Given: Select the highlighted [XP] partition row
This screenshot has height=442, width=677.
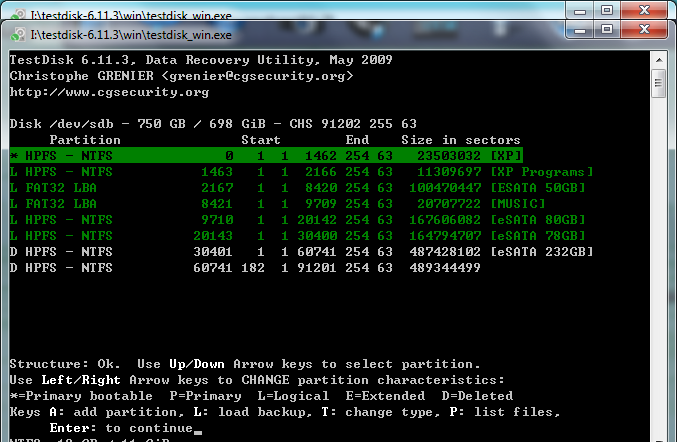Looking at the screenshot, I should point(266,155).
